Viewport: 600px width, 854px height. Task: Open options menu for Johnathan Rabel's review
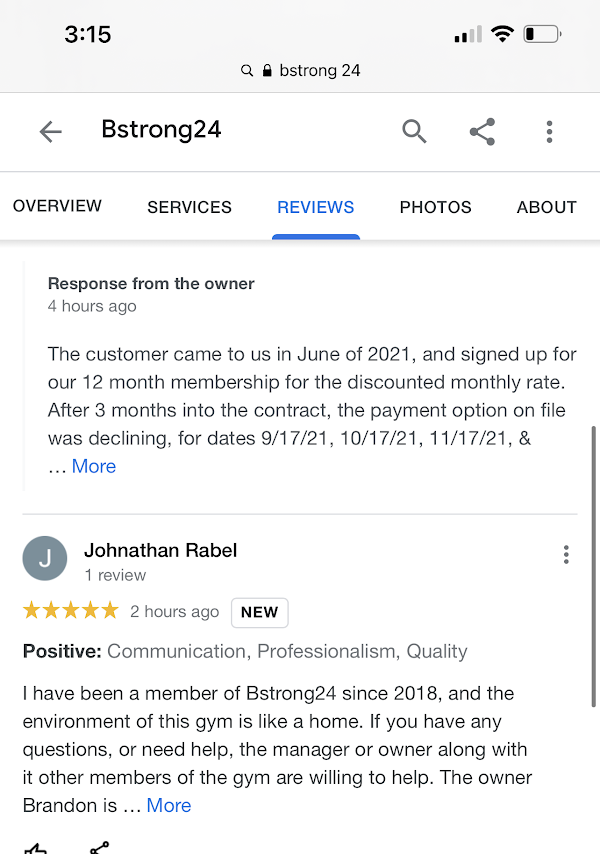click(x=566, y=554)
